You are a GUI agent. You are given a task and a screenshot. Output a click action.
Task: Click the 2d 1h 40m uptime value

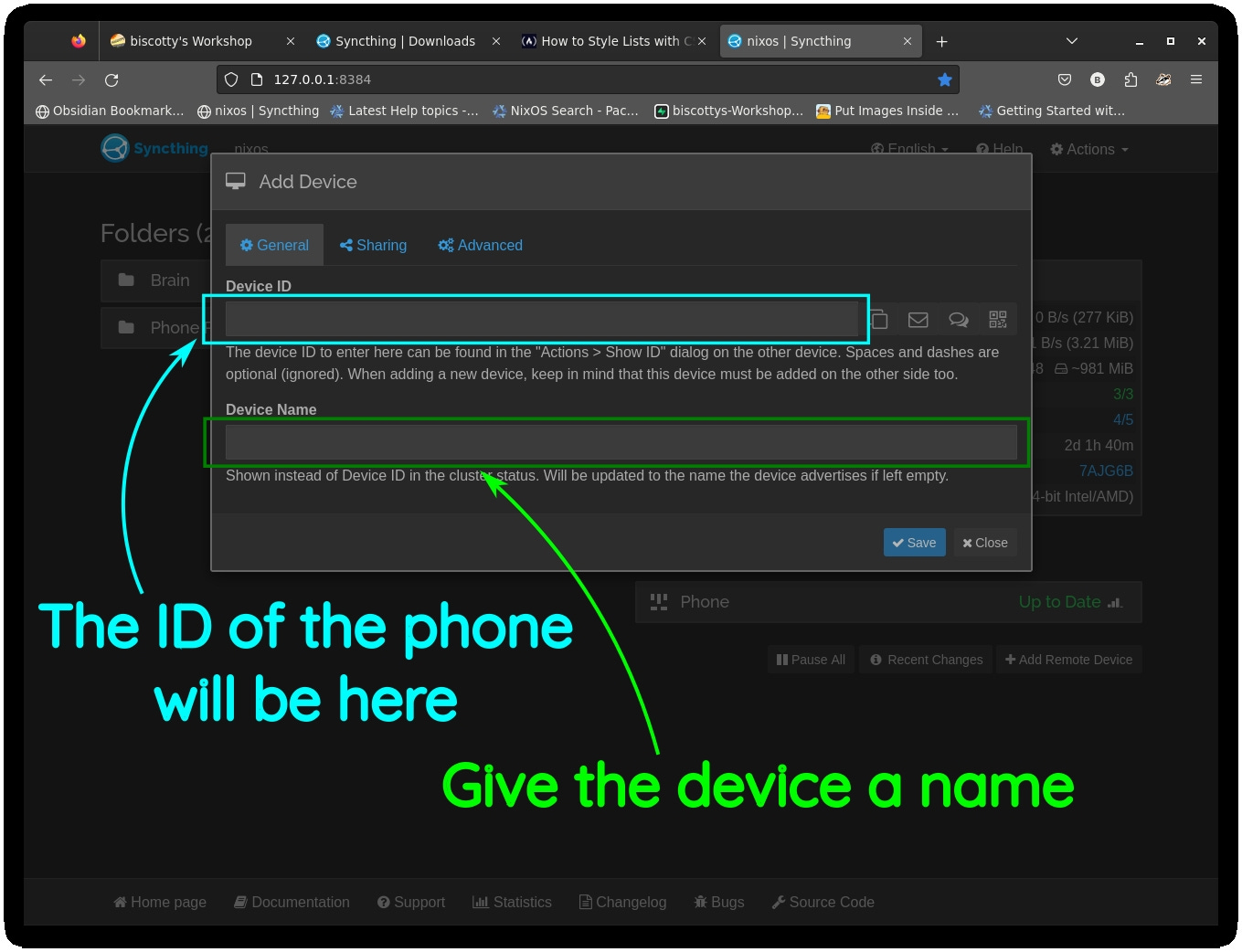1099,445
